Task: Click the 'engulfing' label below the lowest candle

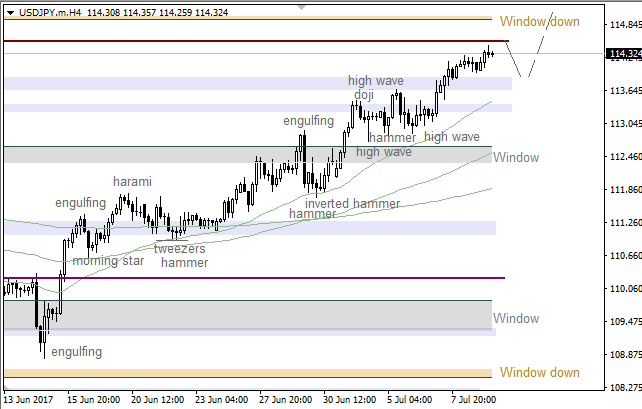Action: click(x=76, y=352)
